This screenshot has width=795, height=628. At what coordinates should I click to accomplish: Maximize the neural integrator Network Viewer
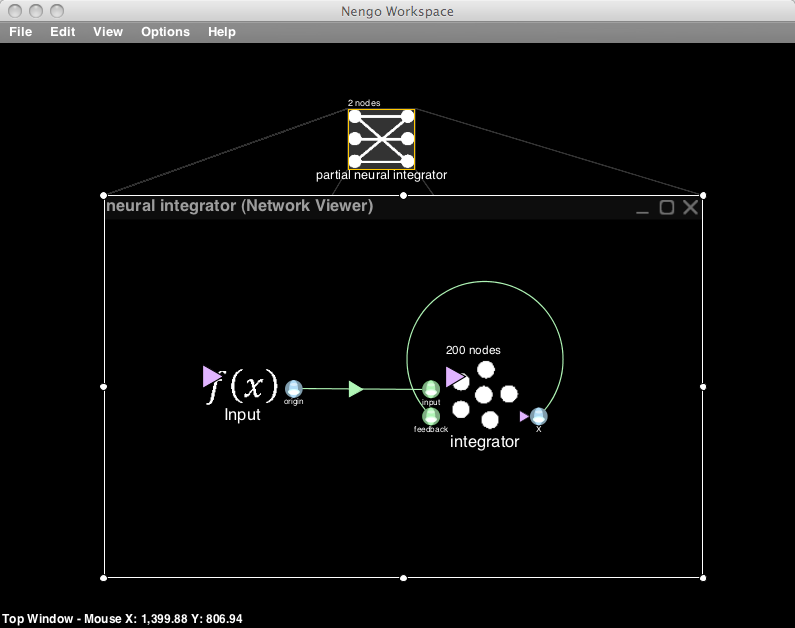click(x=667, y=207)
